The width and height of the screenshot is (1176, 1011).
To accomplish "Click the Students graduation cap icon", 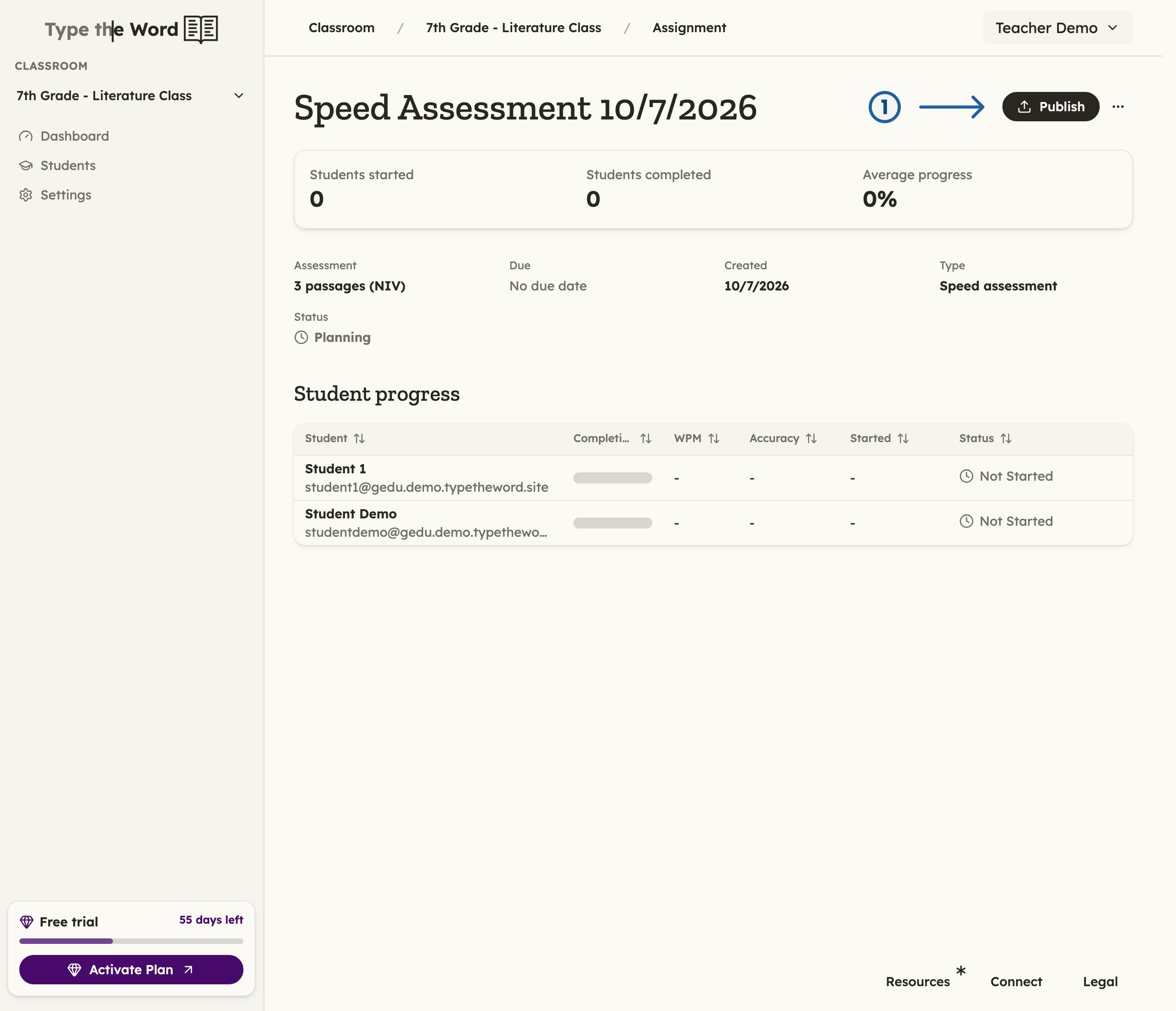I will click(x=26, y=166).
